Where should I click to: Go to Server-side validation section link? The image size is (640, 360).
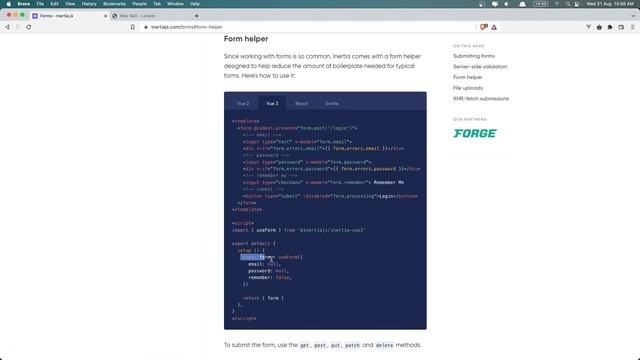point(480,67)
